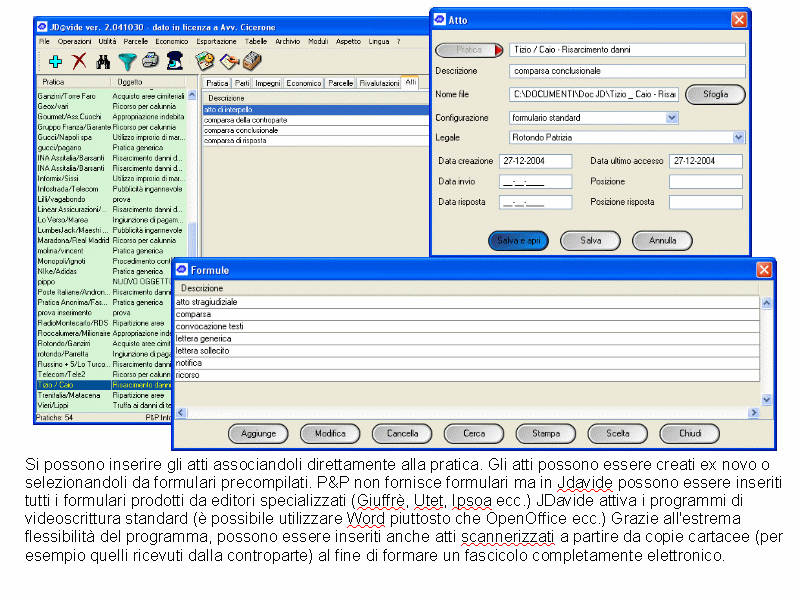Click the Salva button
The height and width of the screenshot is (600, 800).
coord(590,241)
